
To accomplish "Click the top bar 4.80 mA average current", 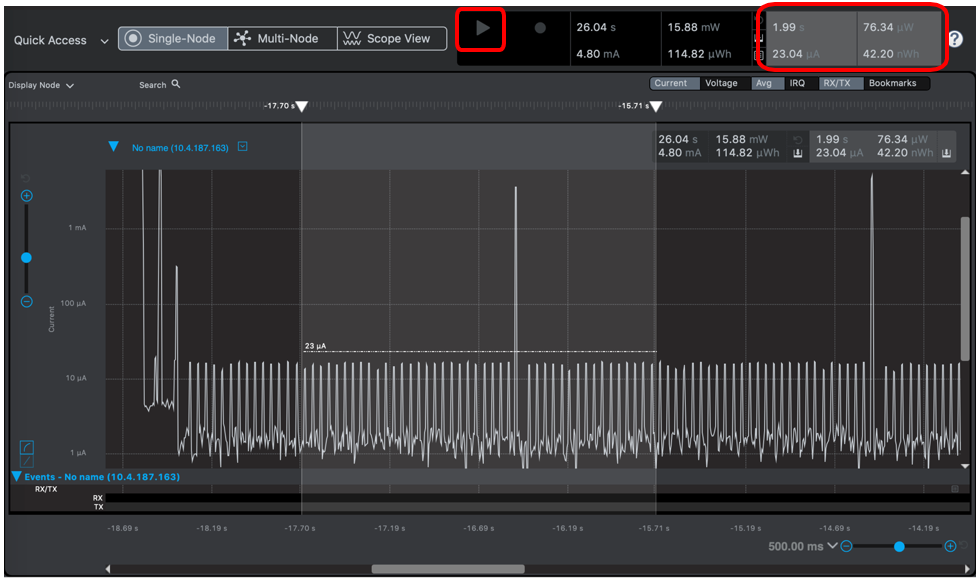I will (598, 54).
